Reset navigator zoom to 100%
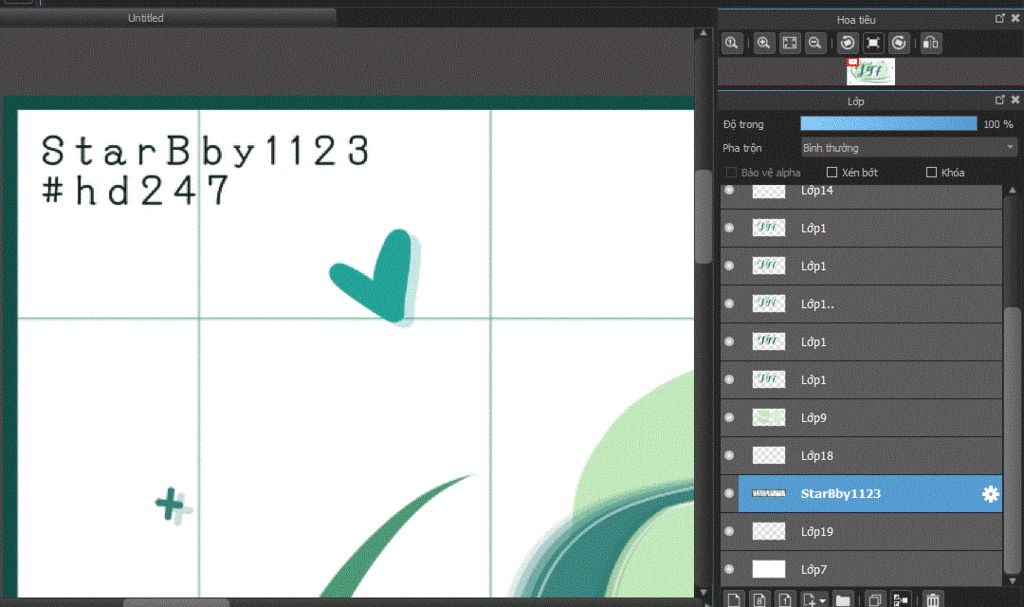Image resolution: width=1024 pixels, height=607 pixels. pos(732,43)
